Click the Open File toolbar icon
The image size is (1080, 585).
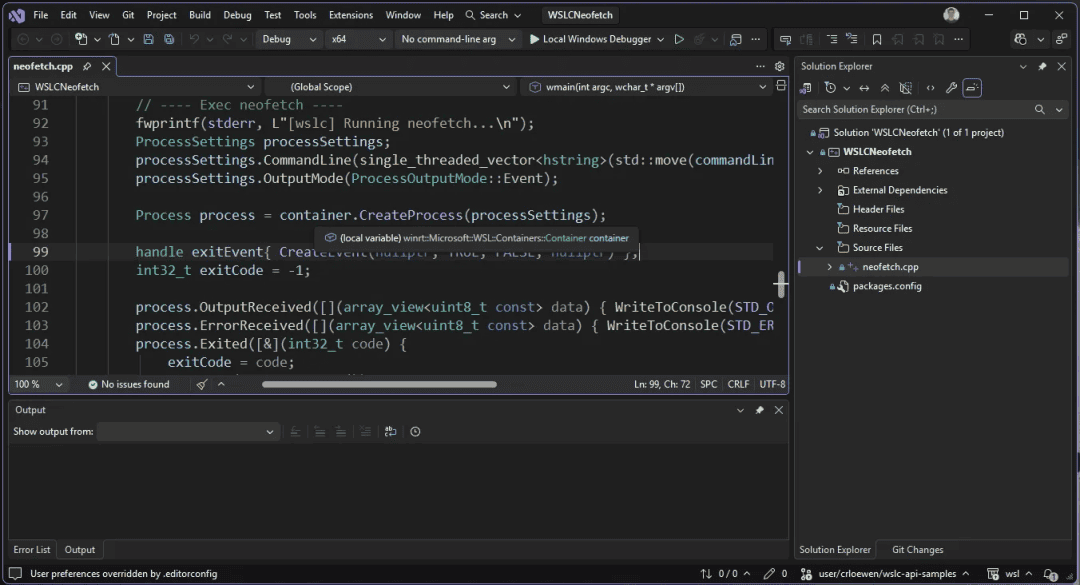tap(114, 39)
